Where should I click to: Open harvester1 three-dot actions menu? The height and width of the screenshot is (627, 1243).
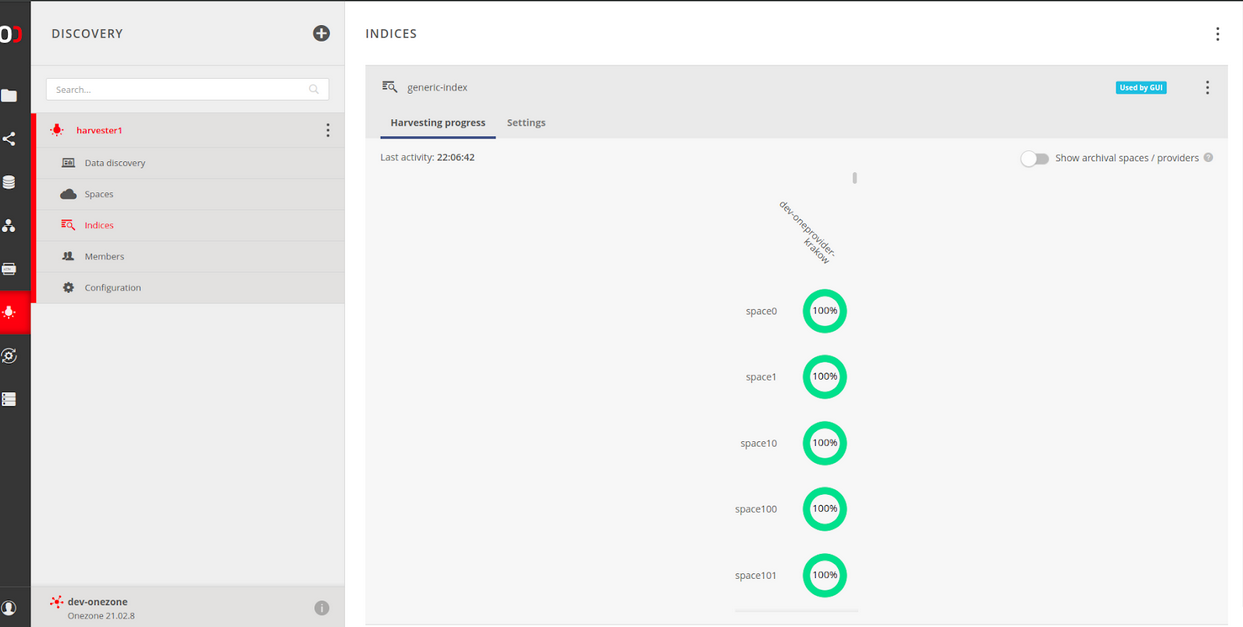pos(328,131)
